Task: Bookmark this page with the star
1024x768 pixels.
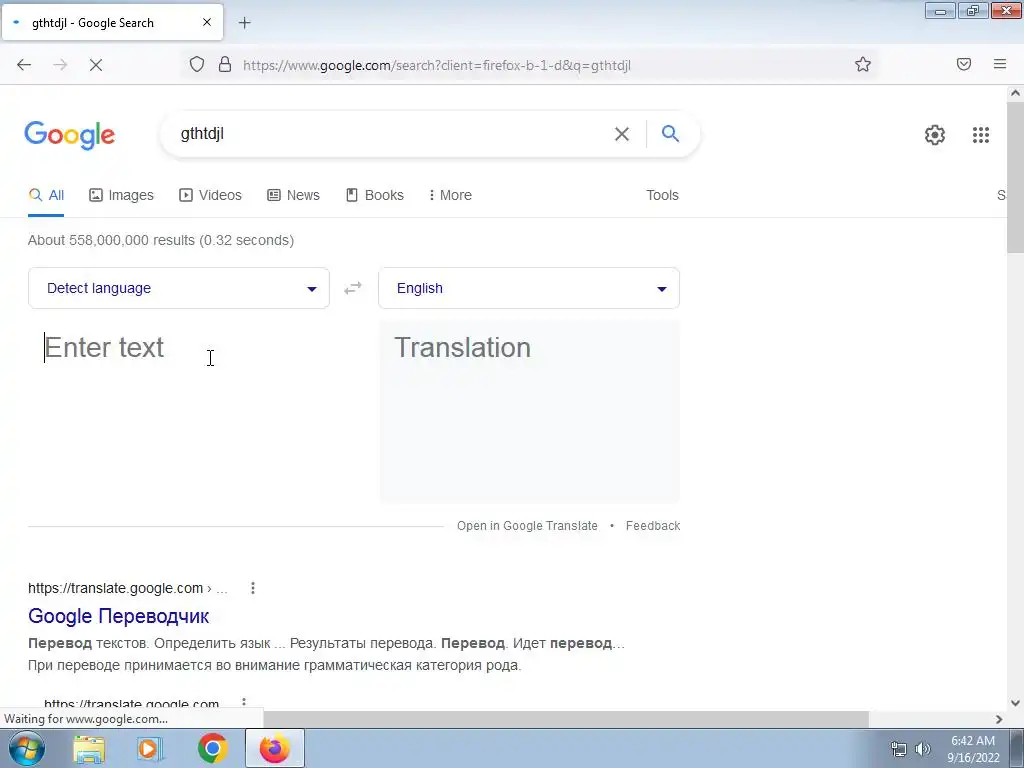Action: 863,64
